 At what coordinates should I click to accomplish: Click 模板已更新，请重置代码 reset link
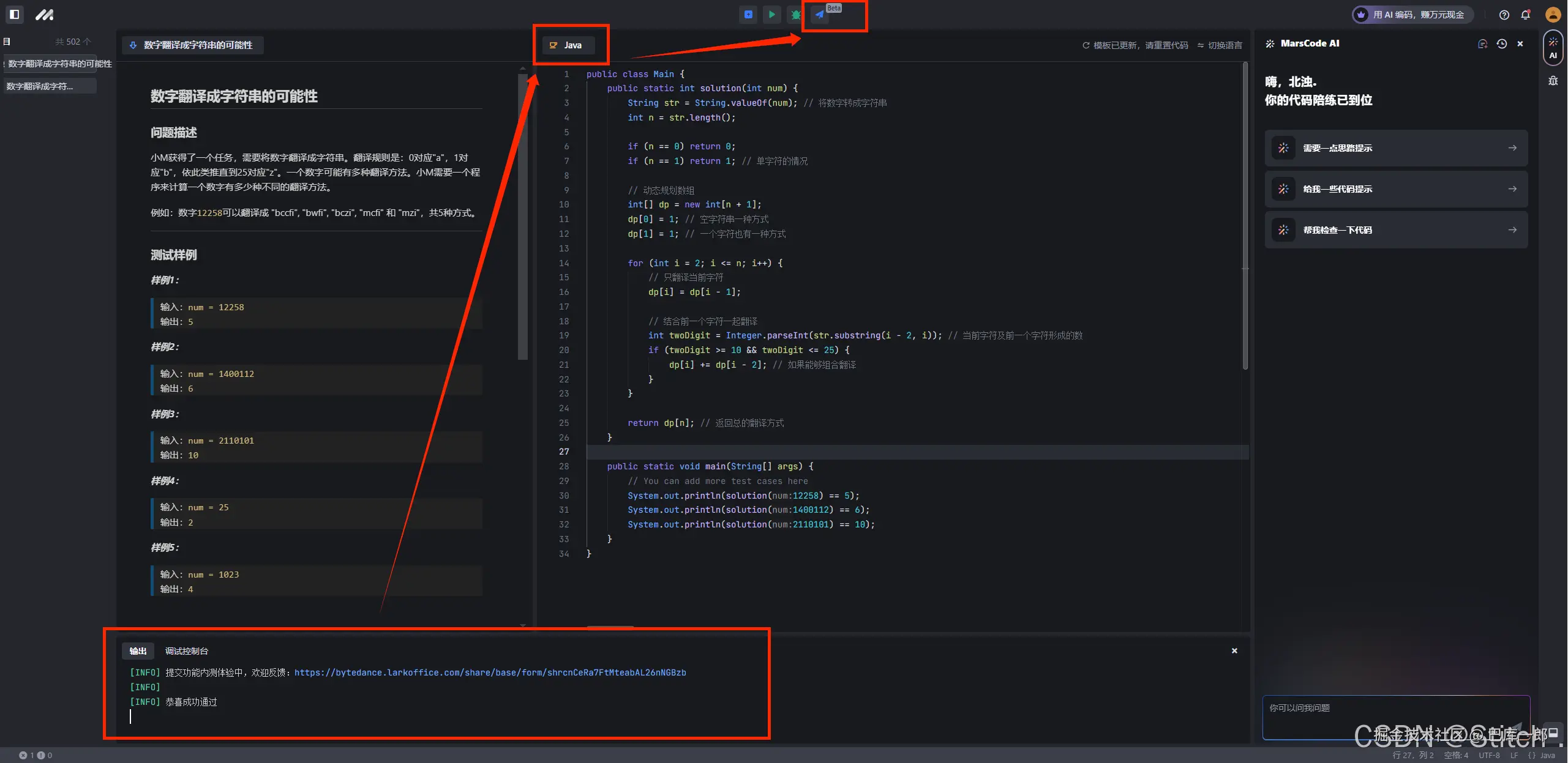pyautogui.click(x=1135, y=45)
